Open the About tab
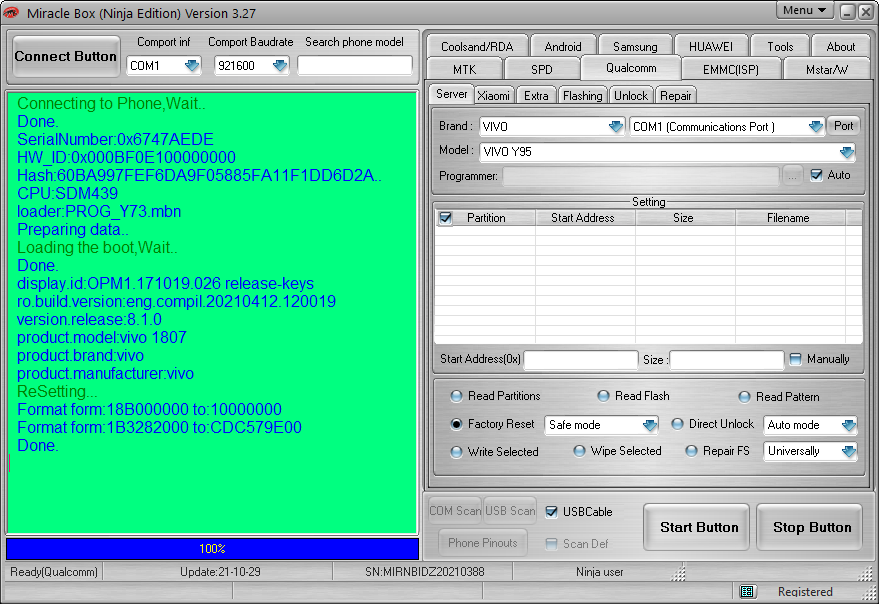 click(840, 47)
